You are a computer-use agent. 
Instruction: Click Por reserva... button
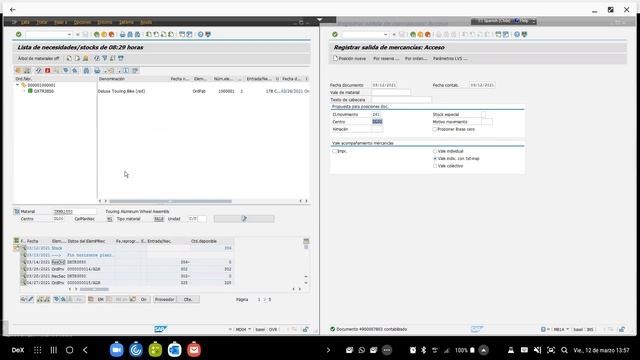pyautogui.click(x=386, y=58)
